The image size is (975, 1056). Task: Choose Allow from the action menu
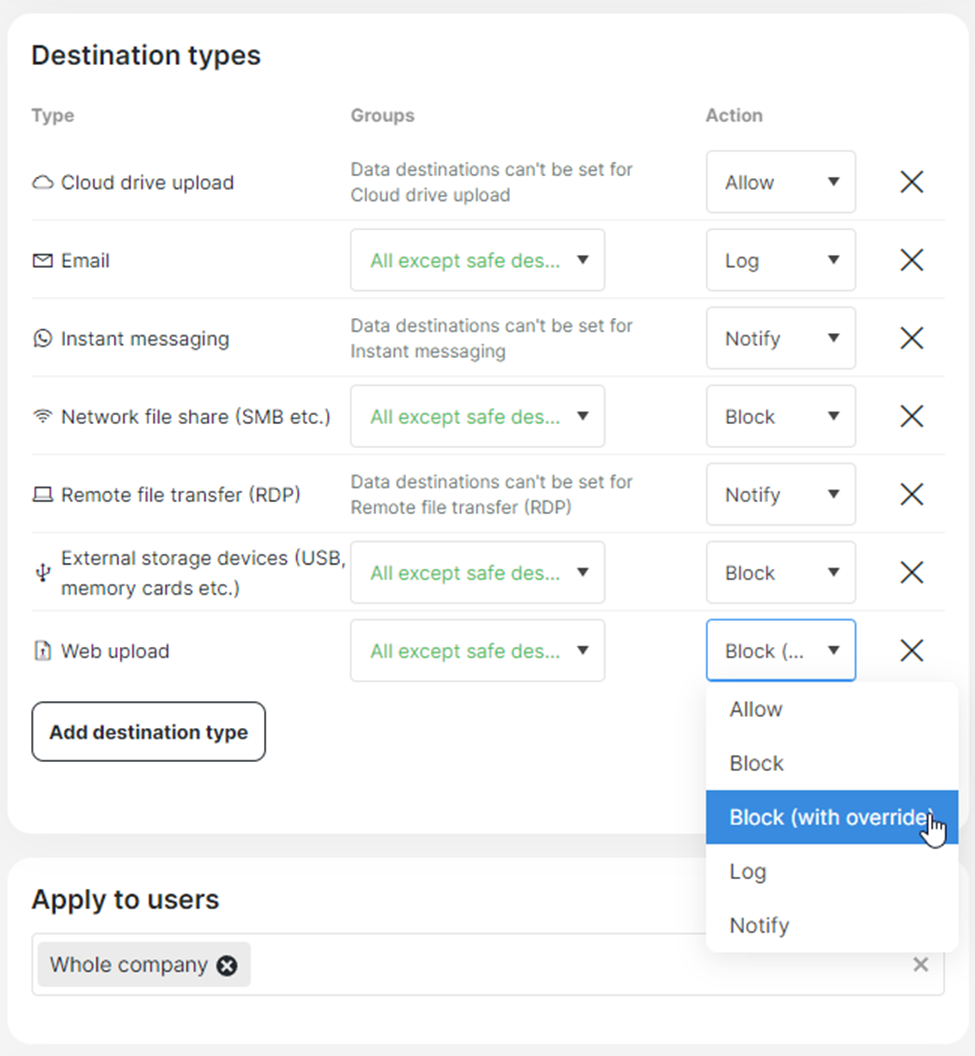point(832,709)
